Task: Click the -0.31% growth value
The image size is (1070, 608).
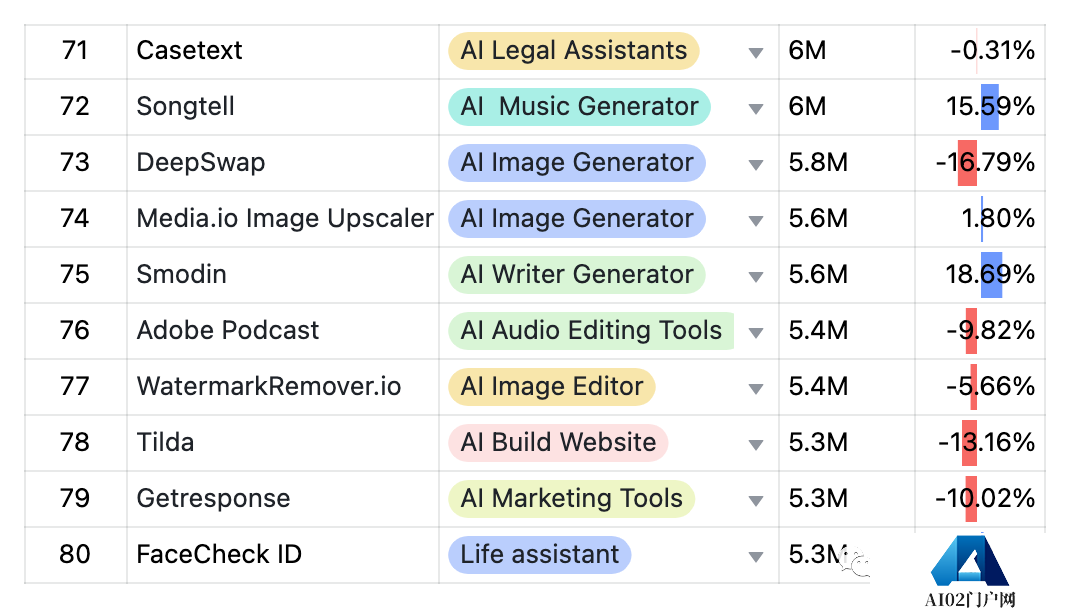Action: (993, 51)
